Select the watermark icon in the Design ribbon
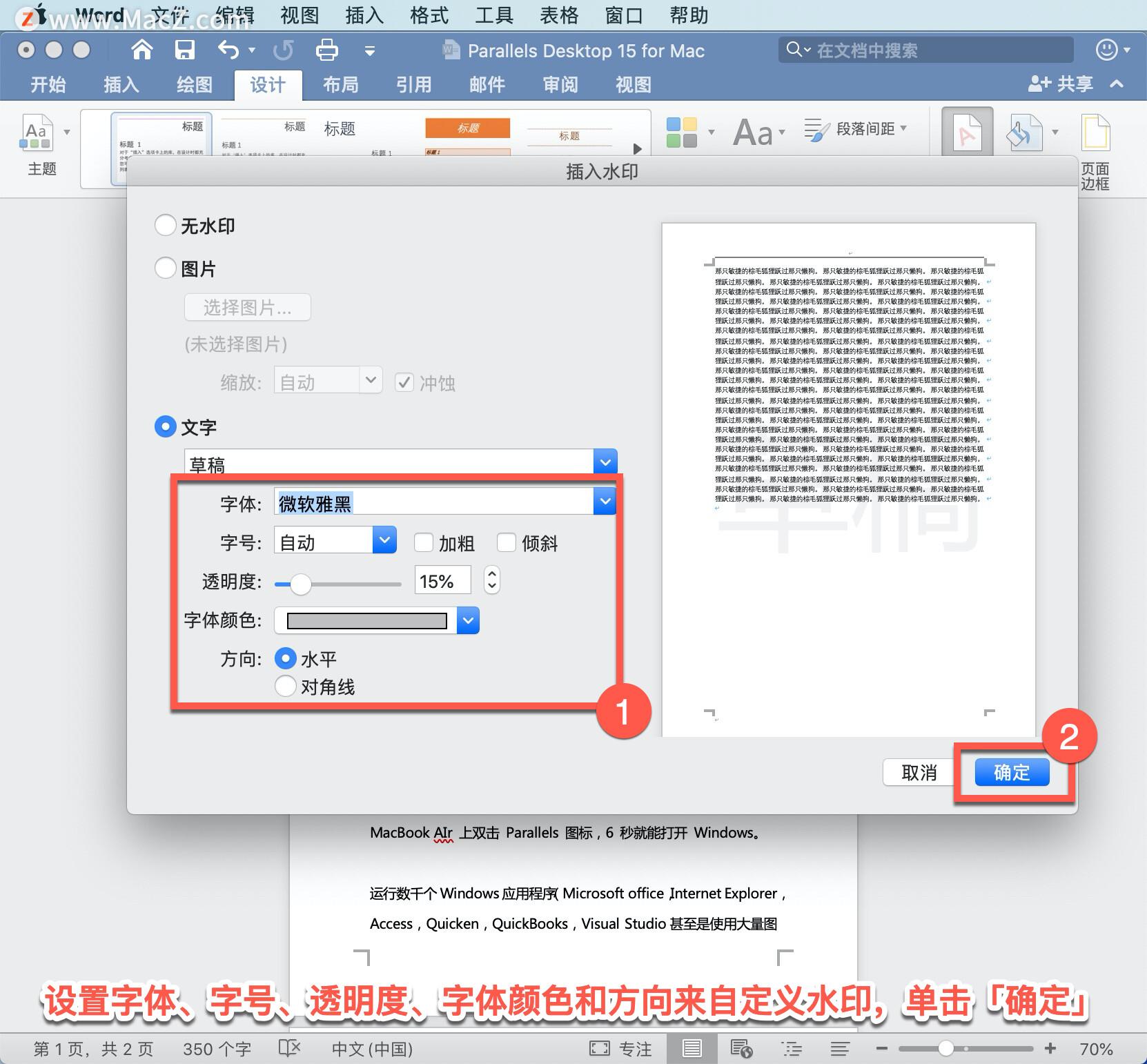1147x1064 pixels. coord(968,131)
